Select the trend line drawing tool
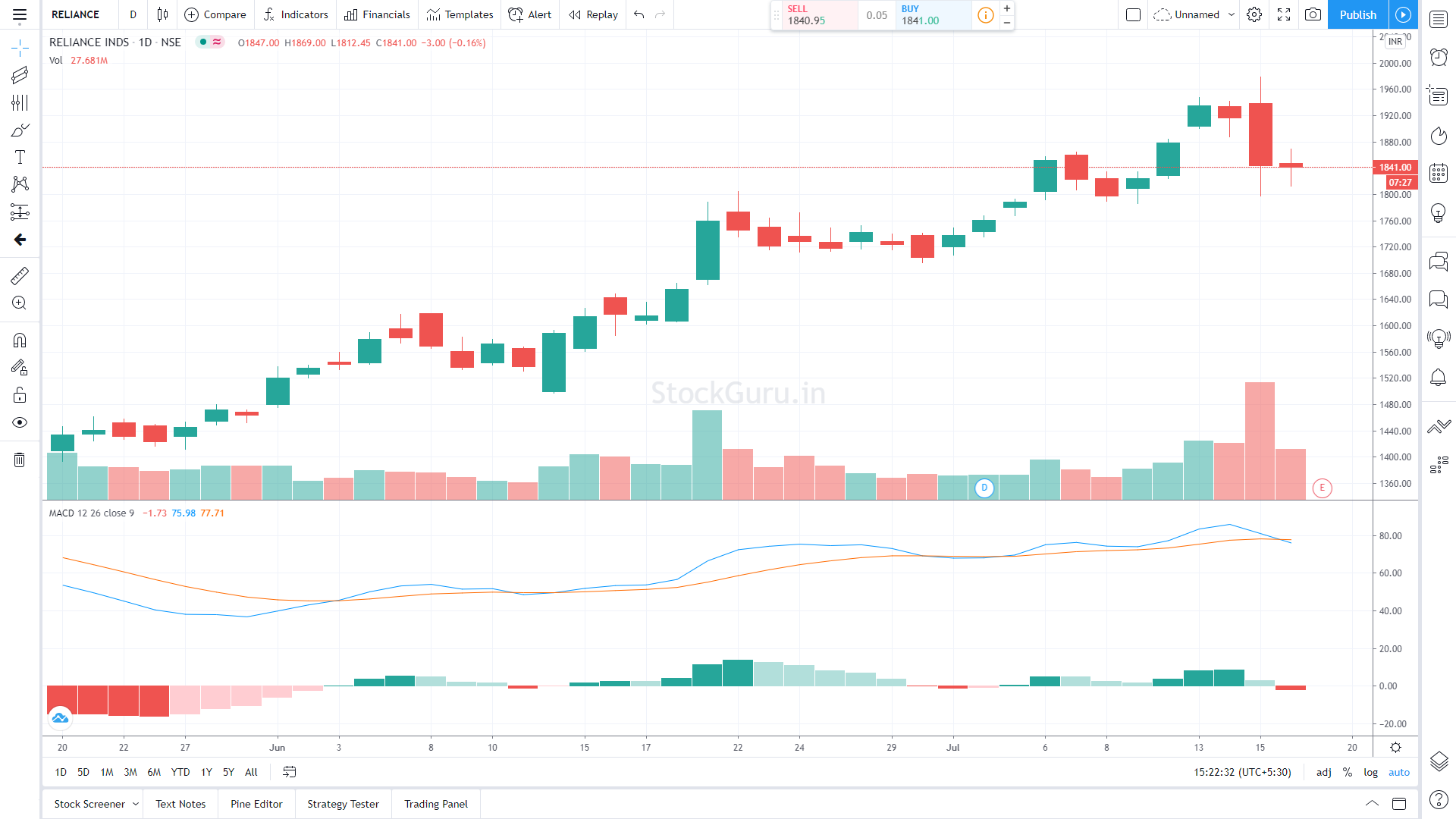Screen dimensions: 1456x819 (x=20, y=75)
